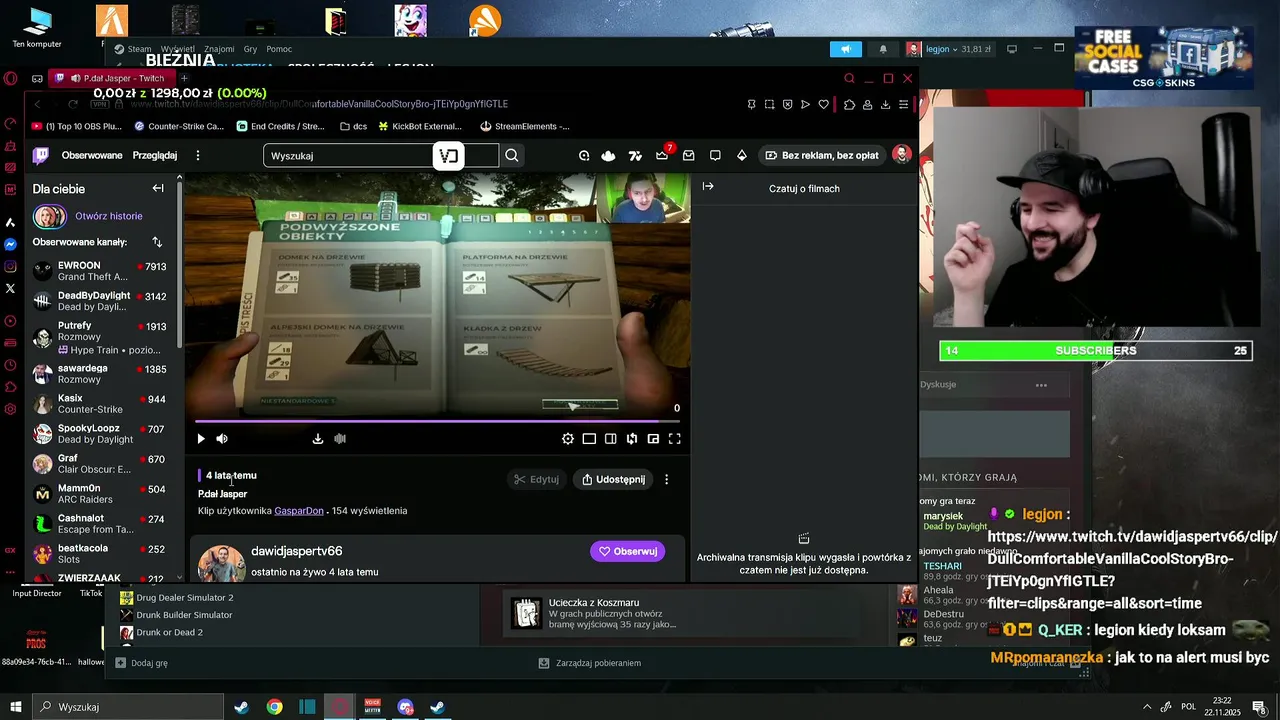This screenshot has height=720, width=1280.
Task: Reload the page in Opera GX
Action: [73, 104]
